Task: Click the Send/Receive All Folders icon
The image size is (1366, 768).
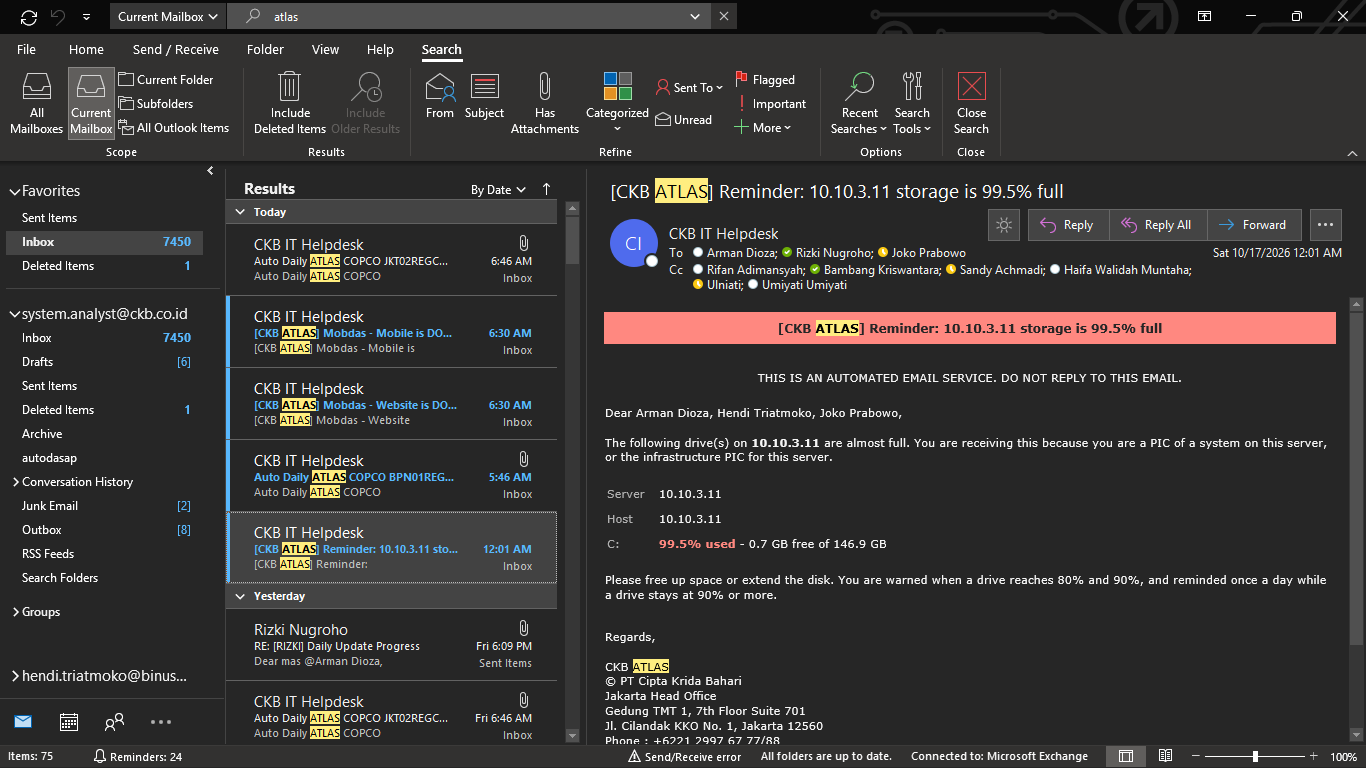Action: pyautogui.click(x=29, y=17)
